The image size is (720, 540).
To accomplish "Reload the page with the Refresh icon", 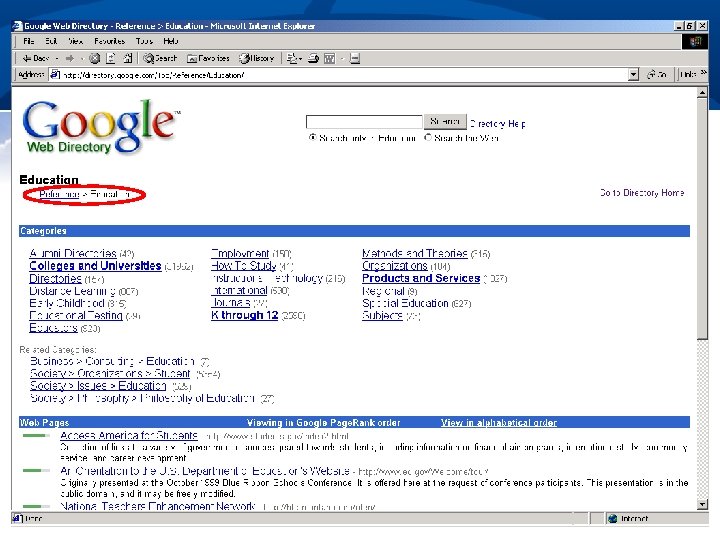I will coord(111,58).
